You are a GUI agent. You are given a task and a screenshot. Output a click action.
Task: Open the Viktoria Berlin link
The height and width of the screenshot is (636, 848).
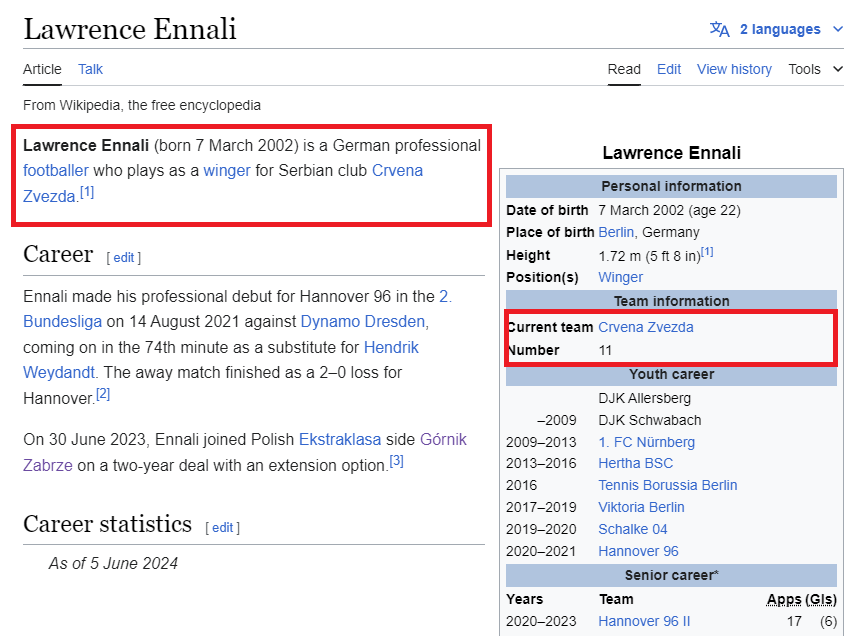click(641, 507)
